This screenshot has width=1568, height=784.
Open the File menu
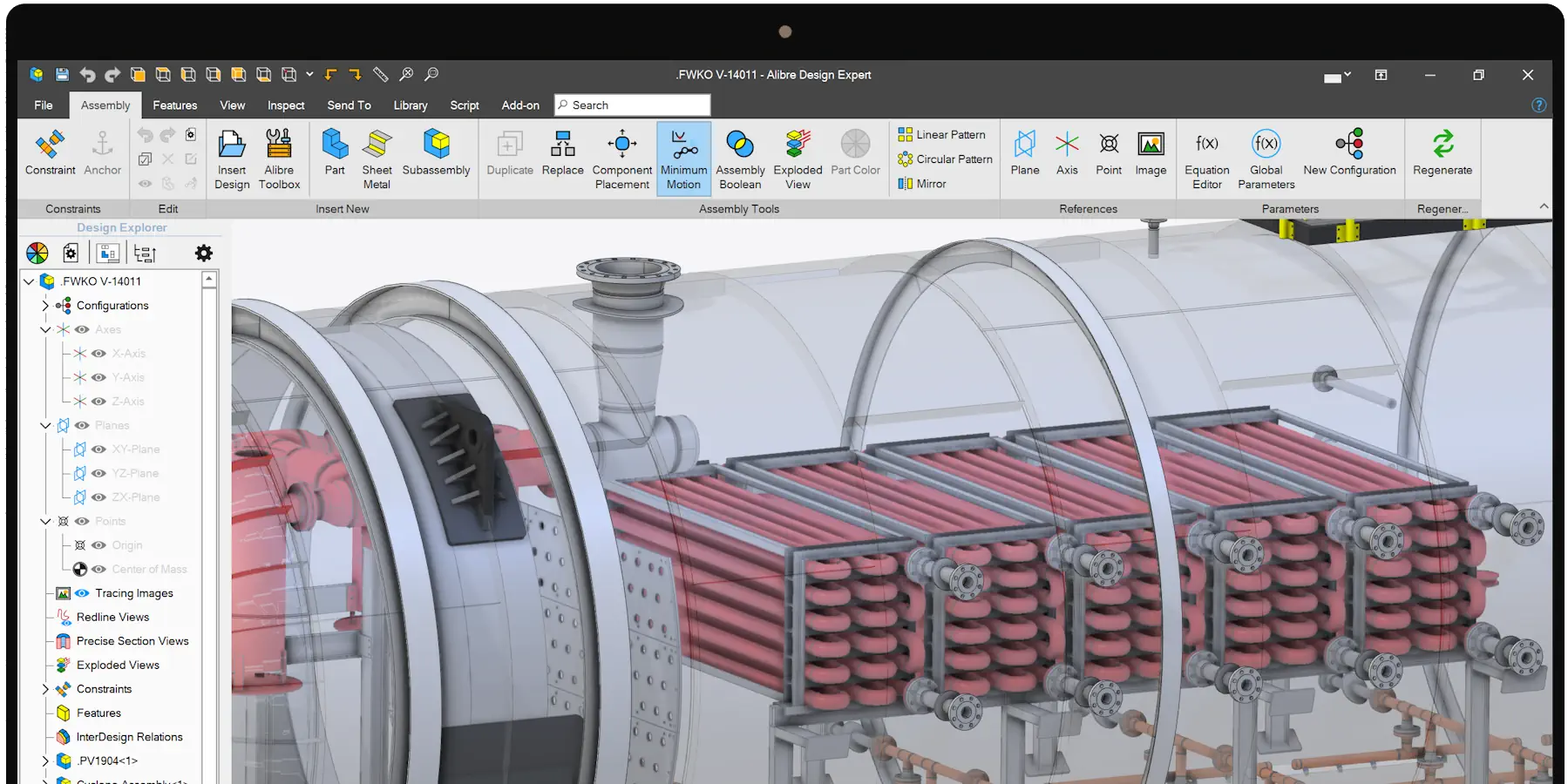click(x=44, y=105)
